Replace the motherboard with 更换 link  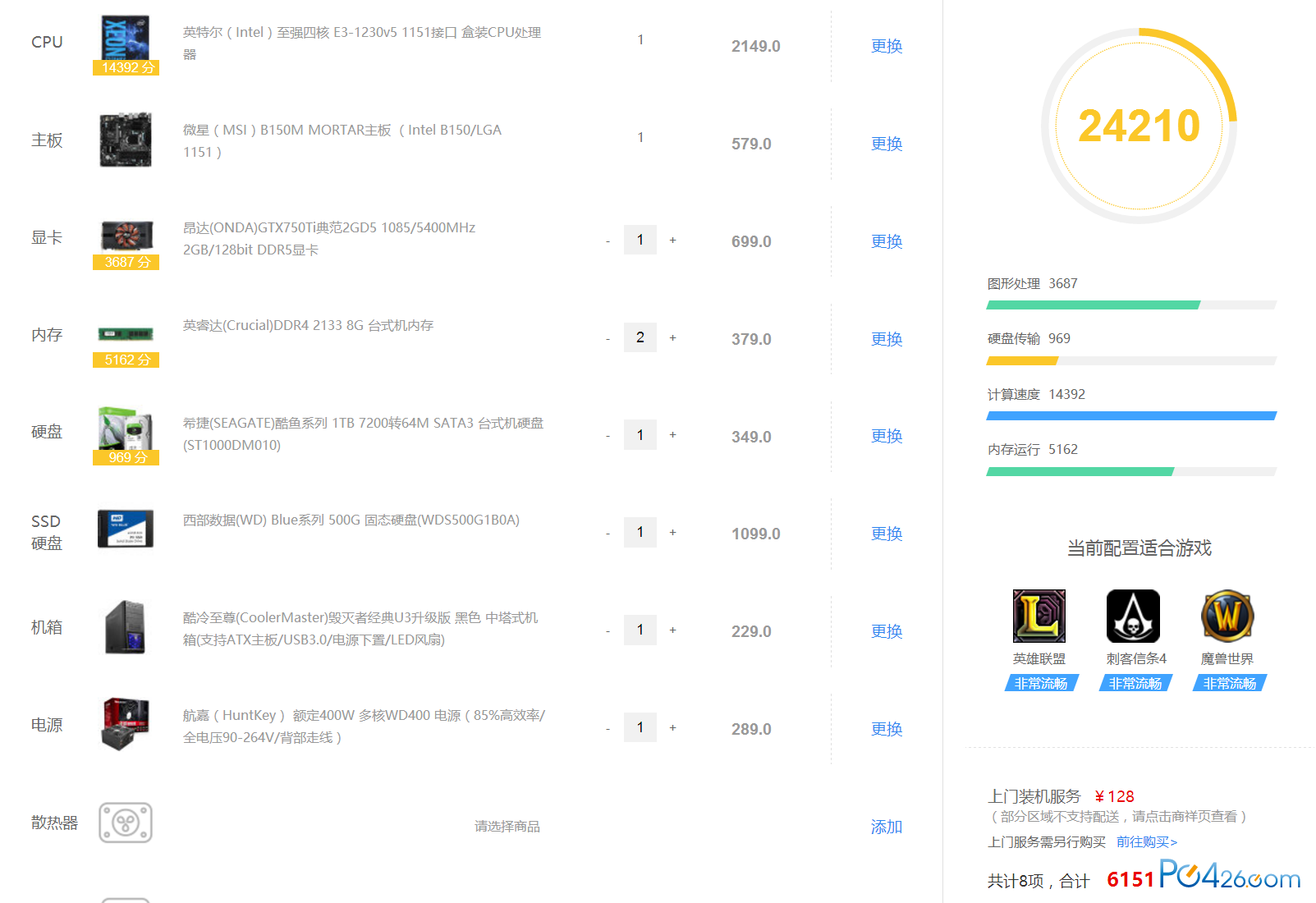pyautogui.click(x=887, y=144)
